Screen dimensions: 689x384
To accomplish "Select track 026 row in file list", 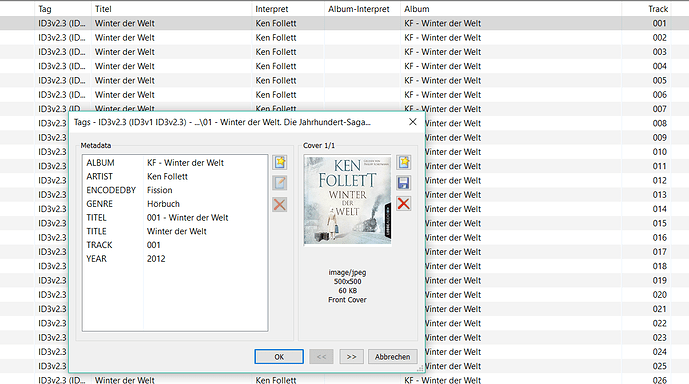I will (344, 380).
